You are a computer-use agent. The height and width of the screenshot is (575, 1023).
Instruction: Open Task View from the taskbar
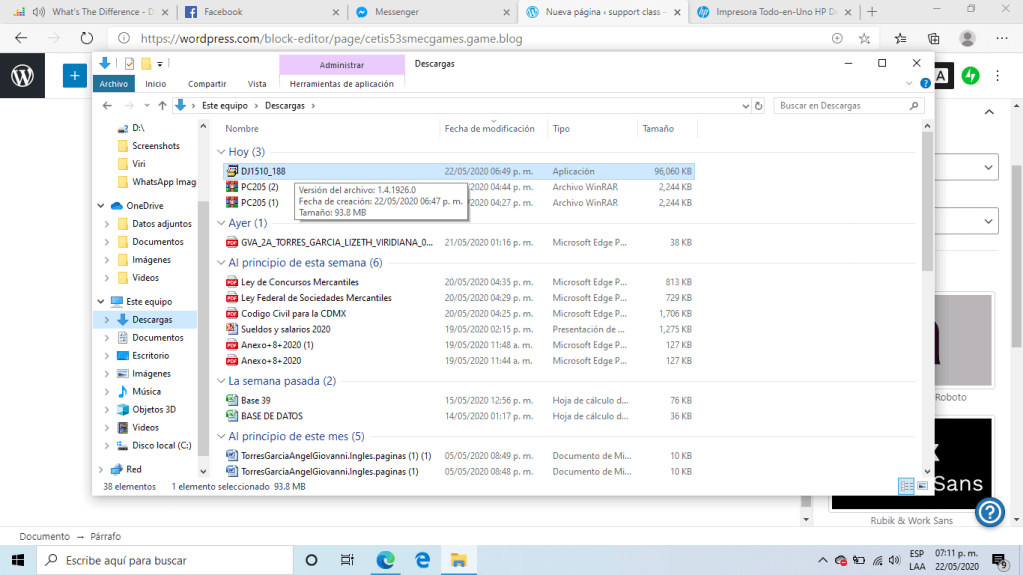(x=347, y=560)
